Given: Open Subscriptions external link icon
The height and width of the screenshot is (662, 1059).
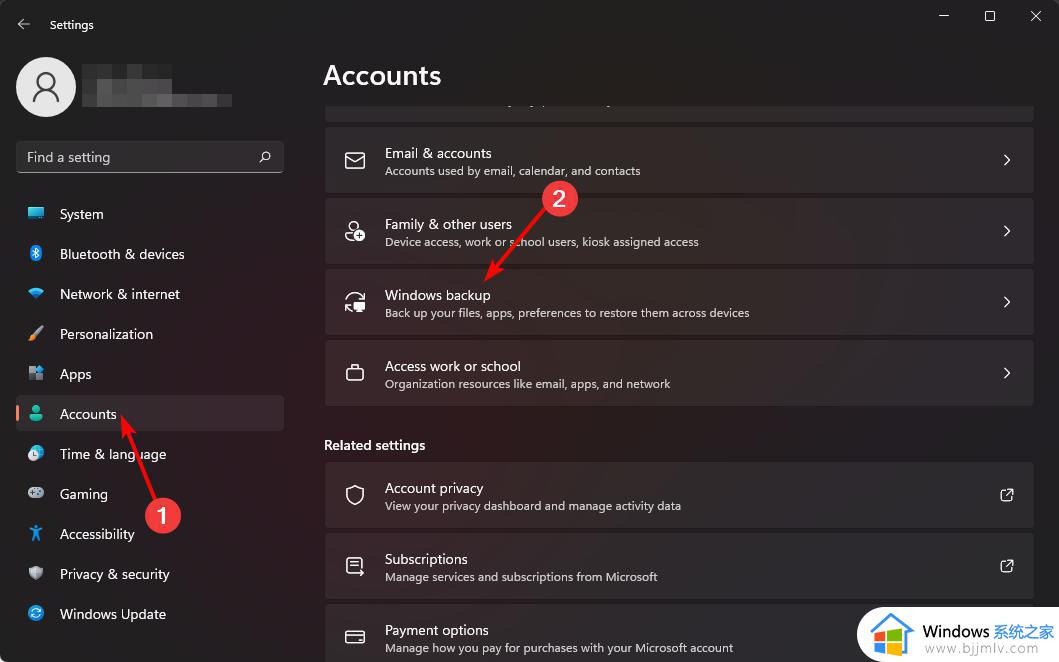Looking at the screenshot, I should (1006, 566).
